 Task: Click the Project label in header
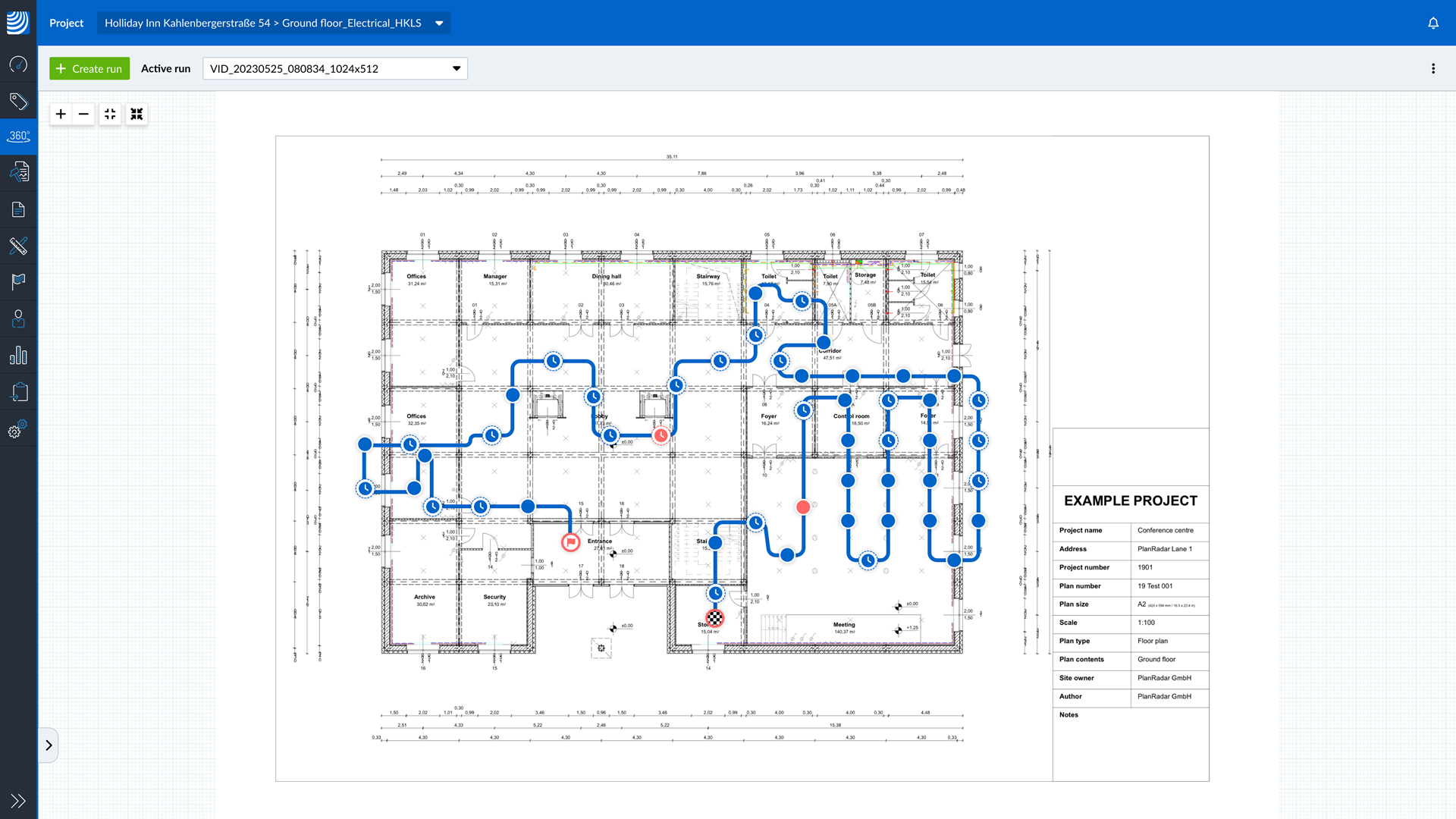click(66, 23)
